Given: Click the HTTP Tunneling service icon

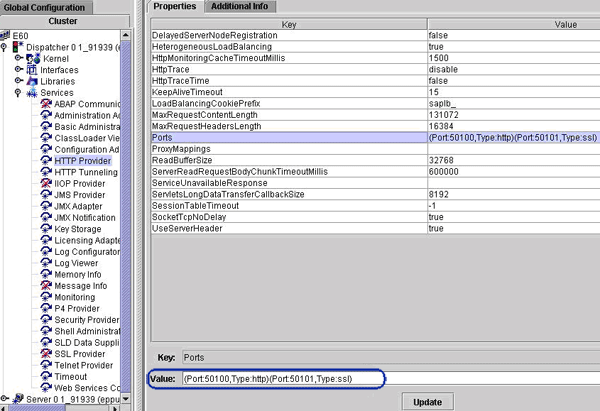Looking at the screenshot, I should tap(46, 172).
